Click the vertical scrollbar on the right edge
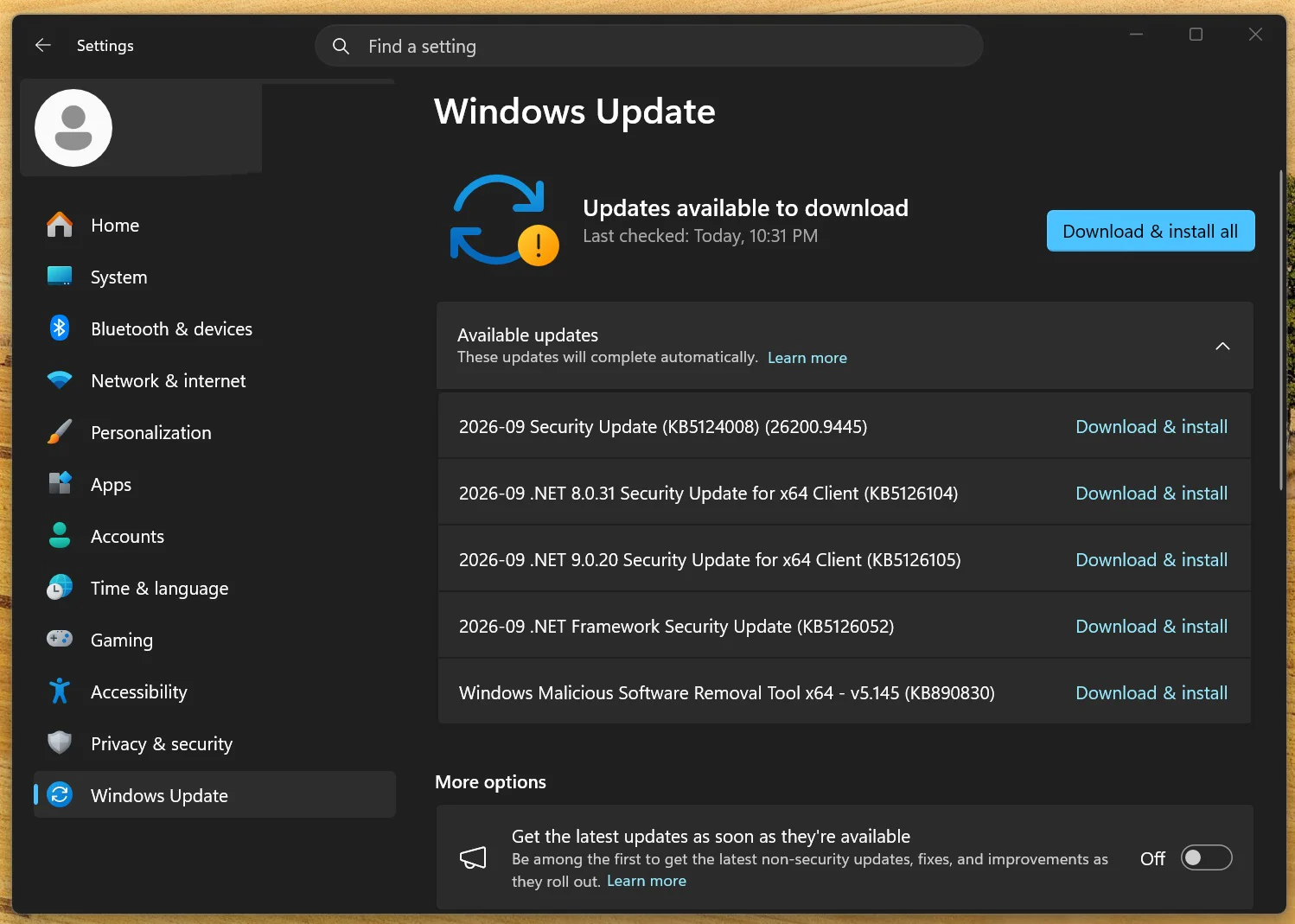1295x924 pixels. tap(1281, 330)
